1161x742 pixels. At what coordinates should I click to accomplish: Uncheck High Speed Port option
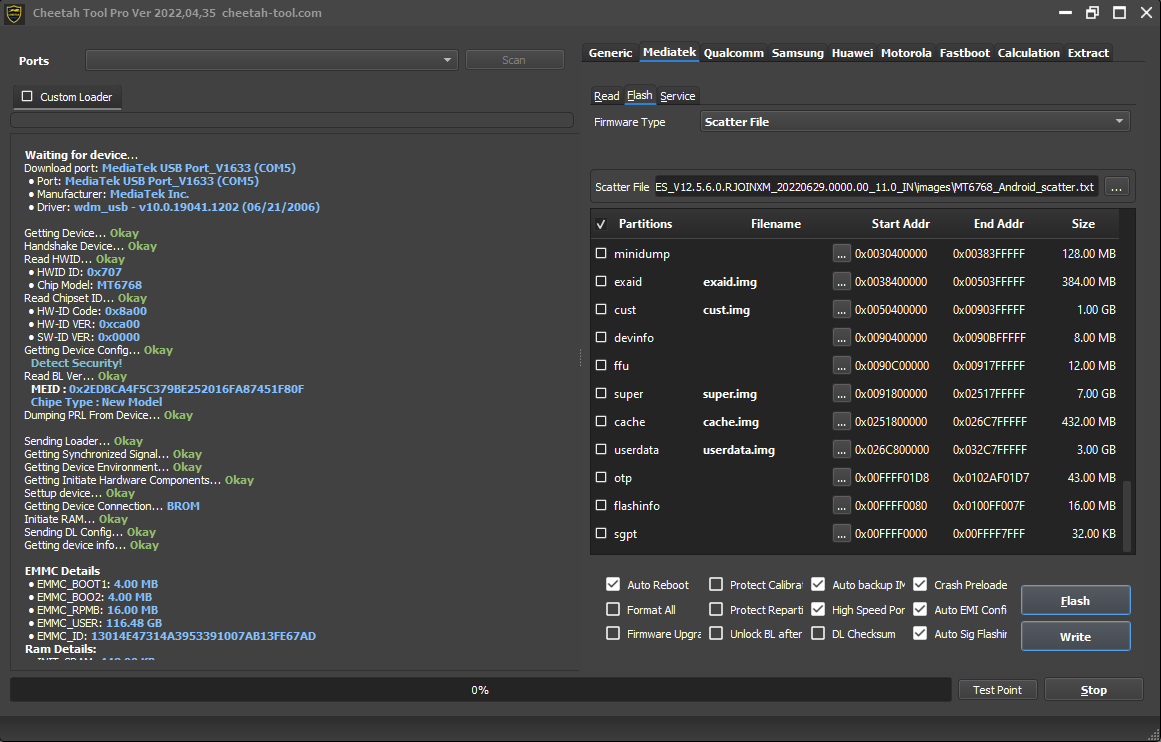pos(818,609)
